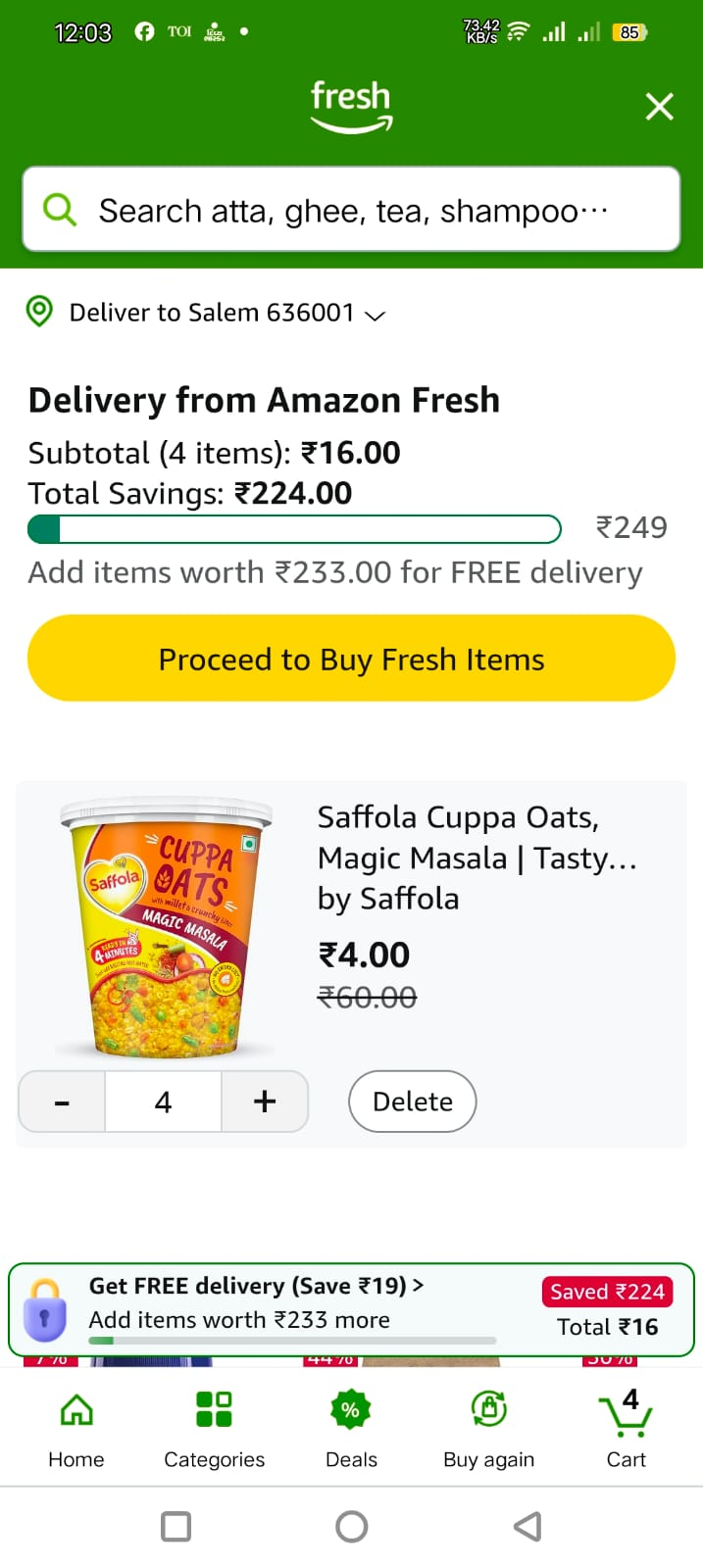Tap the delivery location pin icon
Image resolution: width=703 pixels, height=1568 pixels.
tap(39, 312)
